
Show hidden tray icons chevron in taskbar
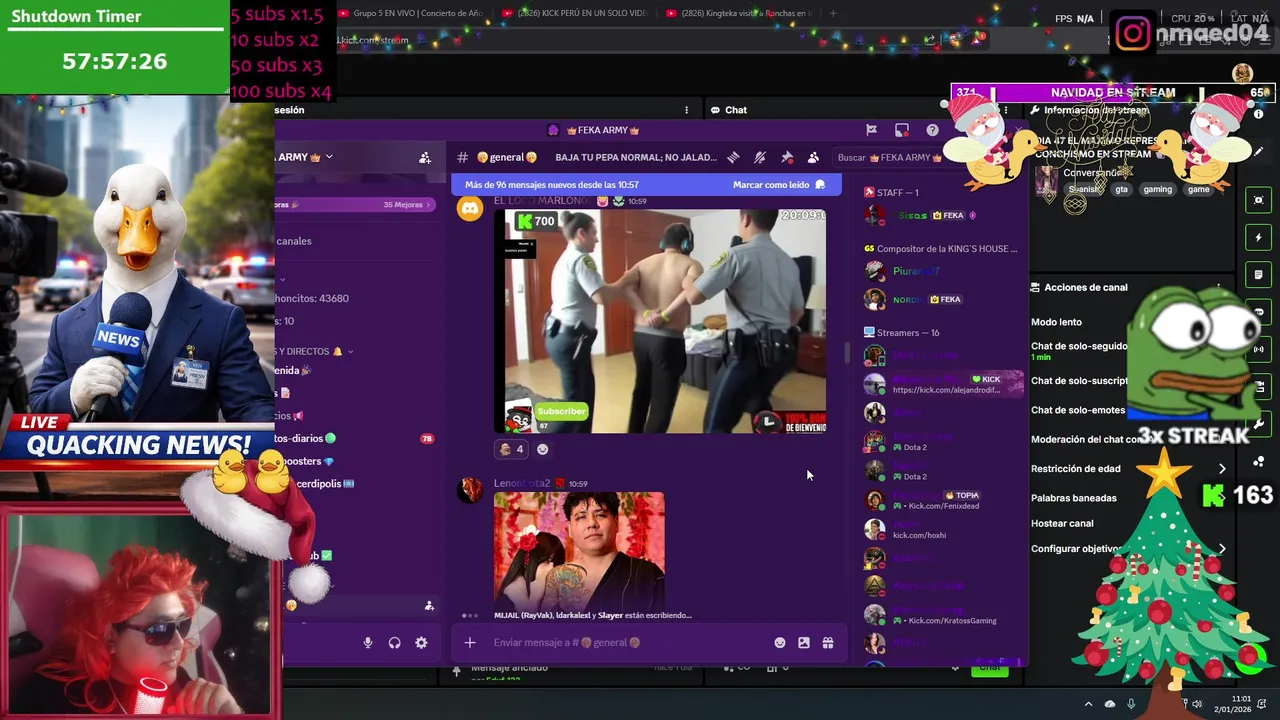pyautogui.click(x=1089, y=704)
